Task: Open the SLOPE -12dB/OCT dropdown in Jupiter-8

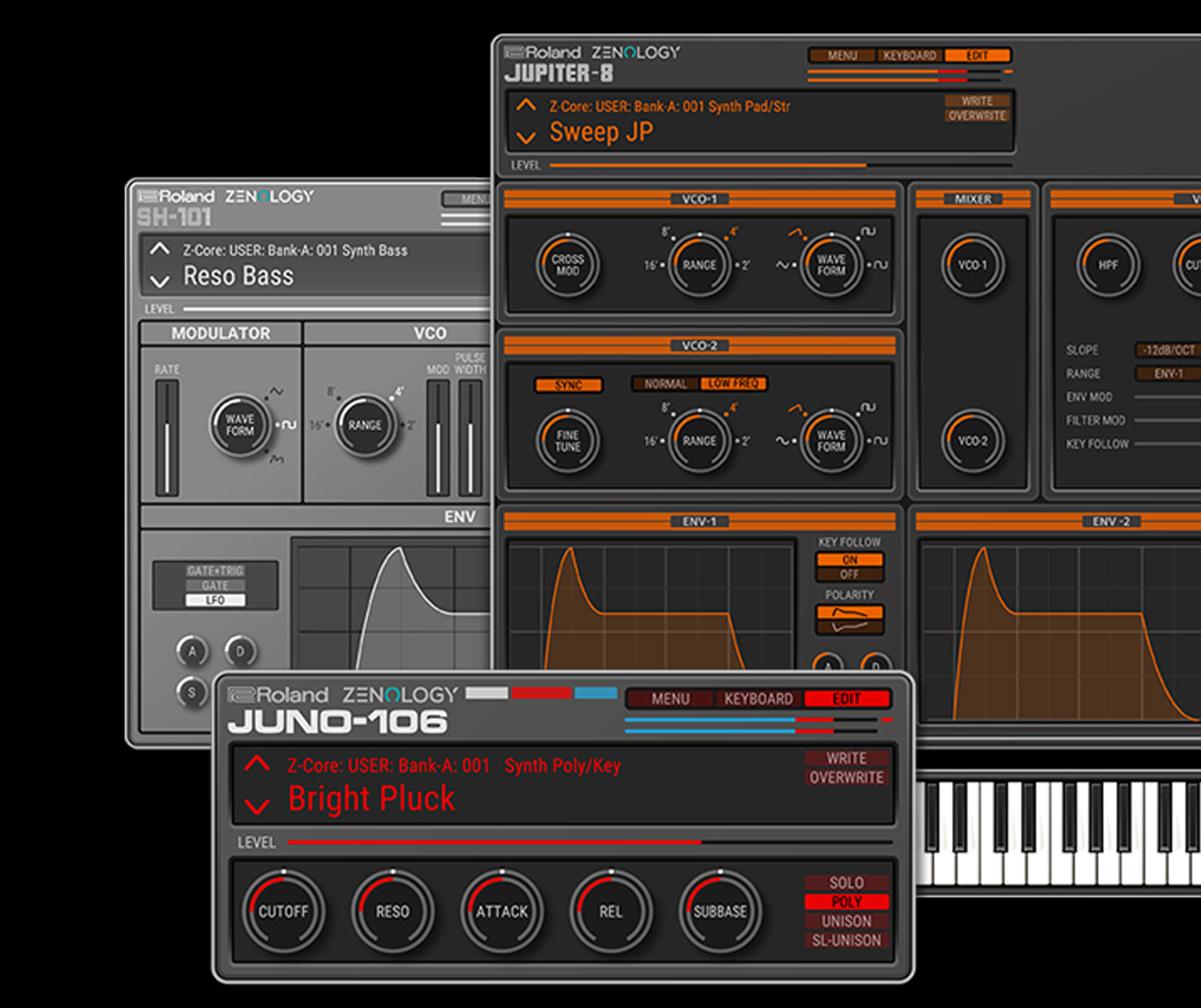Action: (1169, 350)
